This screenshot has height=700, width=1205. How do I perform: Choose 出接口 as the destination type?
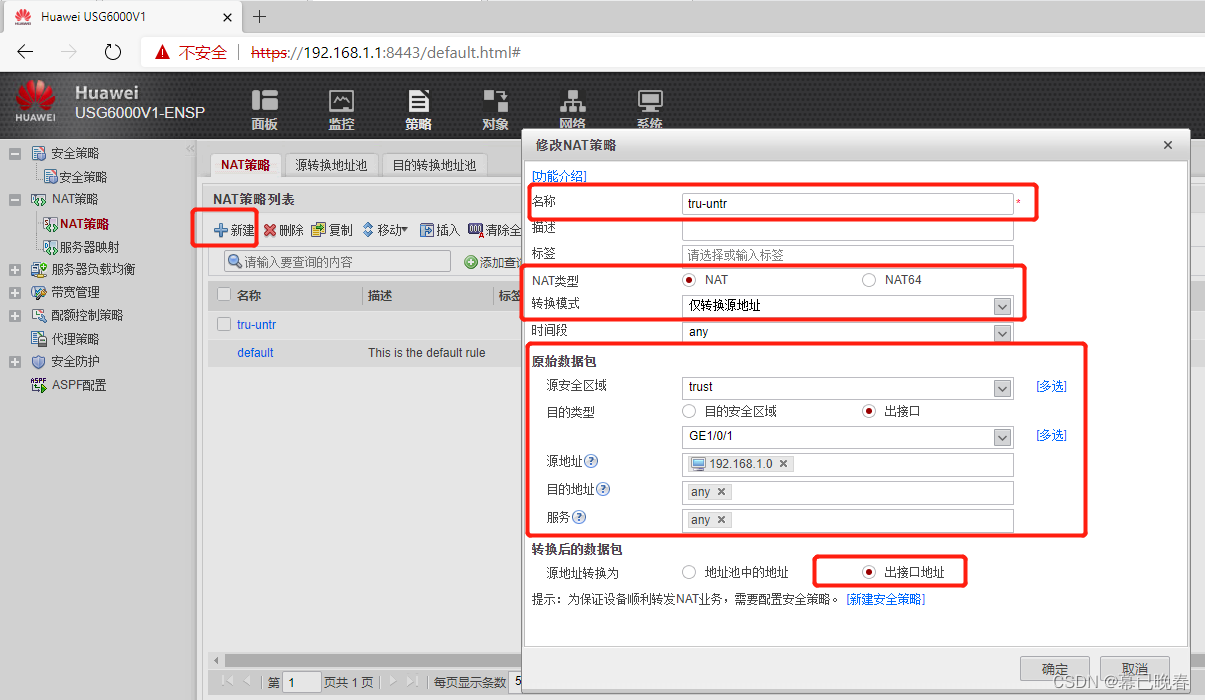868,411
